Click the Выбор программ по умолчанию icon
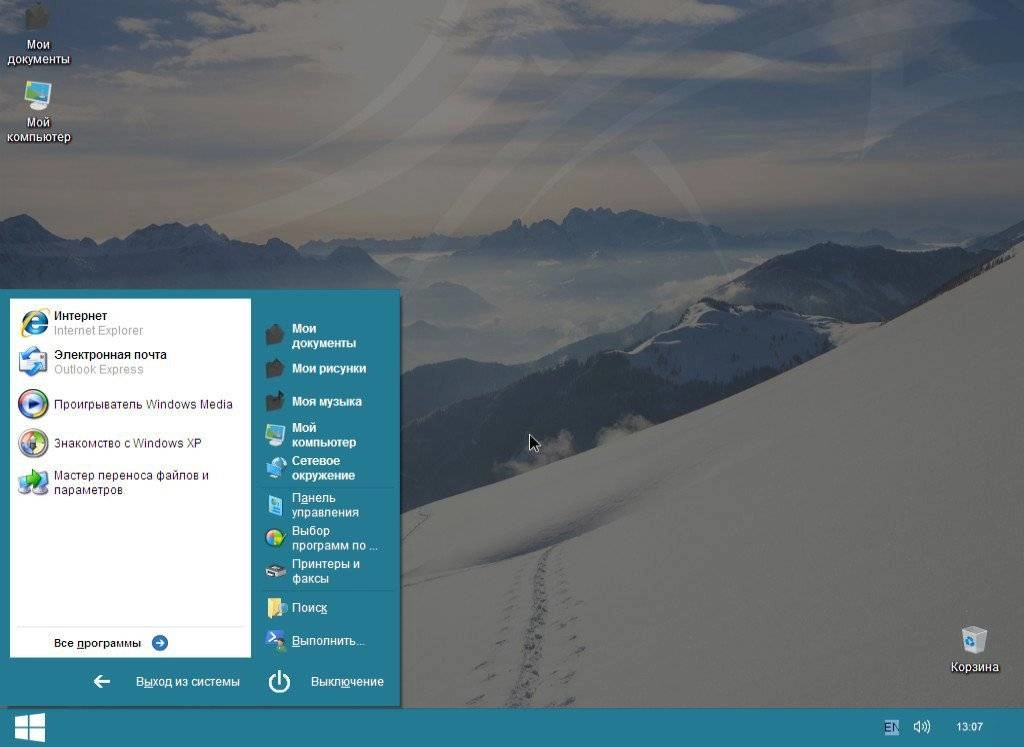The image size is (1024, 747). [x=275, y=537]
